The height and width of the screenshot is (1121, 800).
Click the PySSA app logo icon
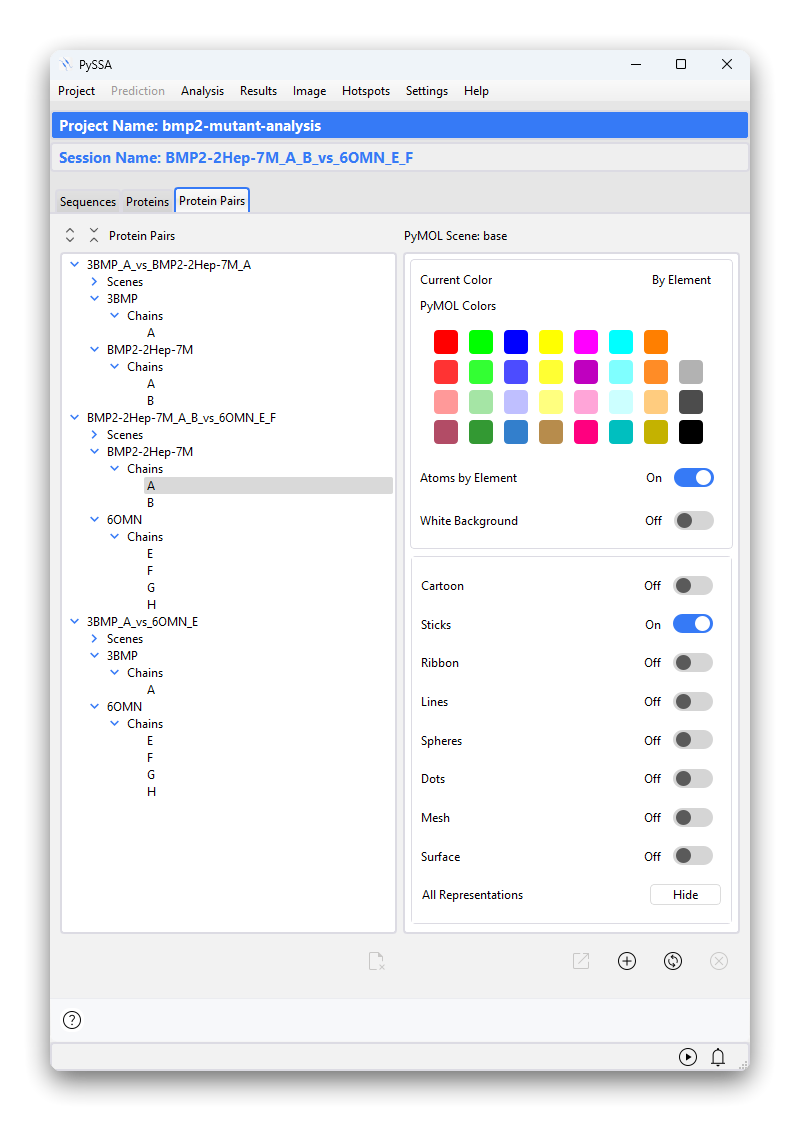point(66,64)
